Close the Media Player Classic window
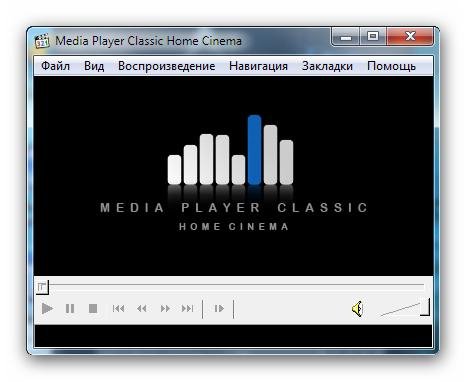 tap(410, 36)
